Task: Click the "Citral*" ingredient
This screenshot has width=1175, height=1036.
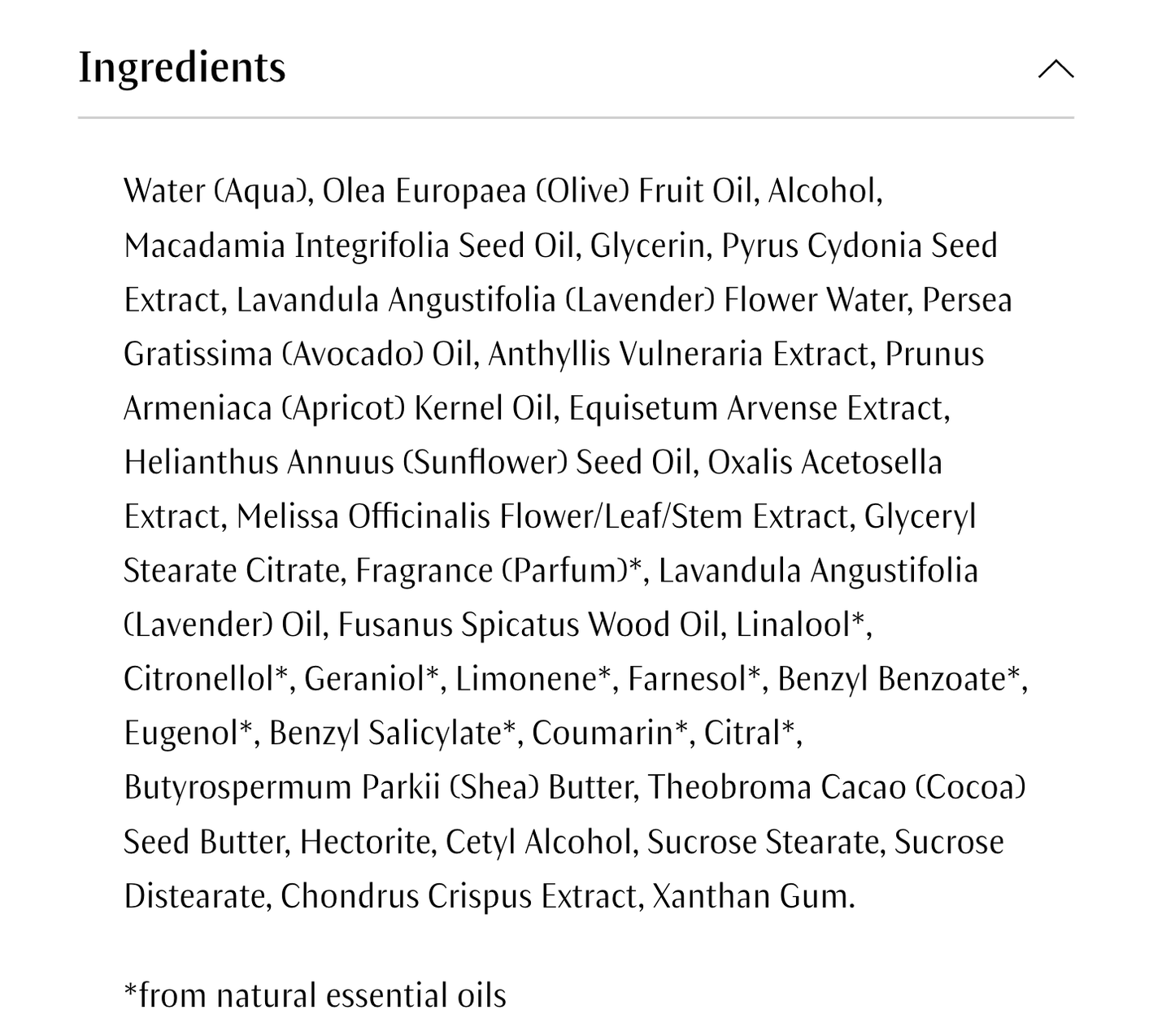Action: [749, 733]
